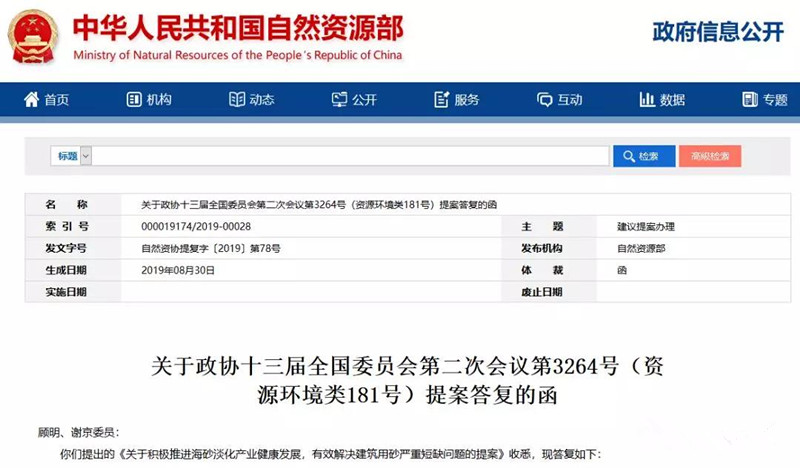Click the 函 document type value
Viewport: 800px width, 468px height.
point(622,270)
